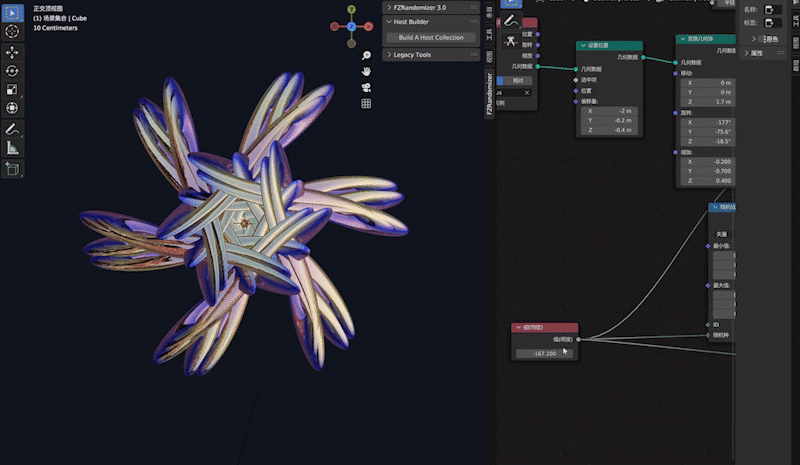Select the Measure tool
Viewport: 800px width, 465px height.
(12, 148)
